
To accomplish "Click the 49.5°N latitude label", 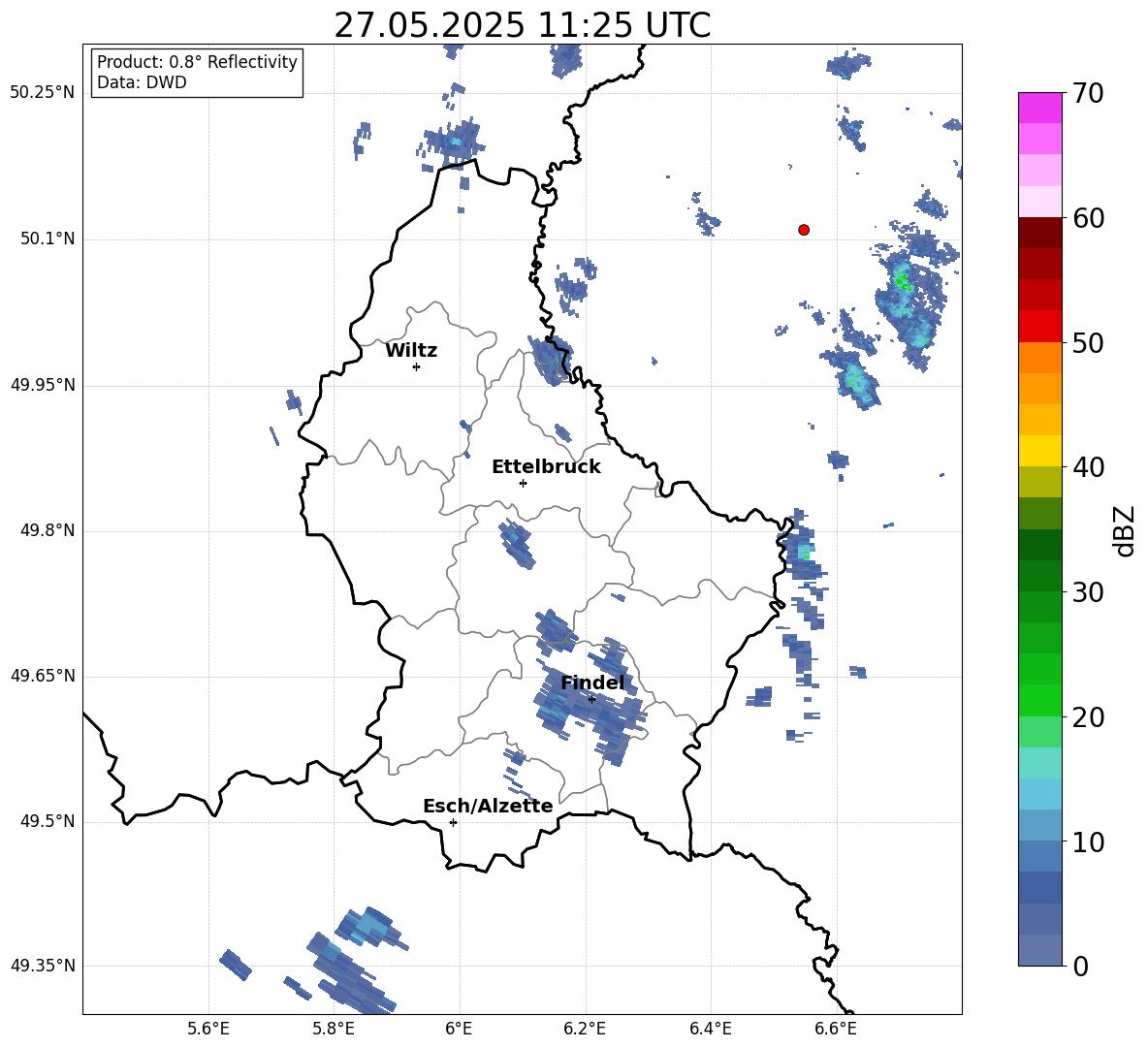I will pos(48,822).
